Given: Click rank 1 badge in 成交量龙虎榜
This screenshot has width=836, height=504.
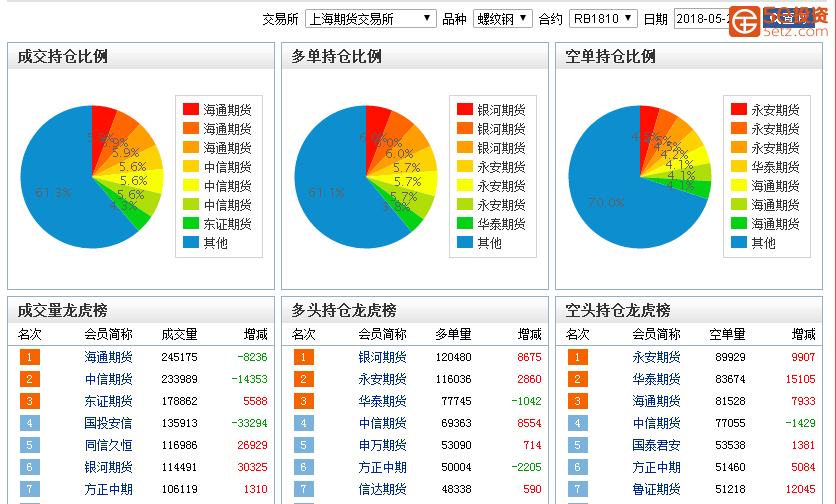Looking at the screenshot, I should coord(30,357).
